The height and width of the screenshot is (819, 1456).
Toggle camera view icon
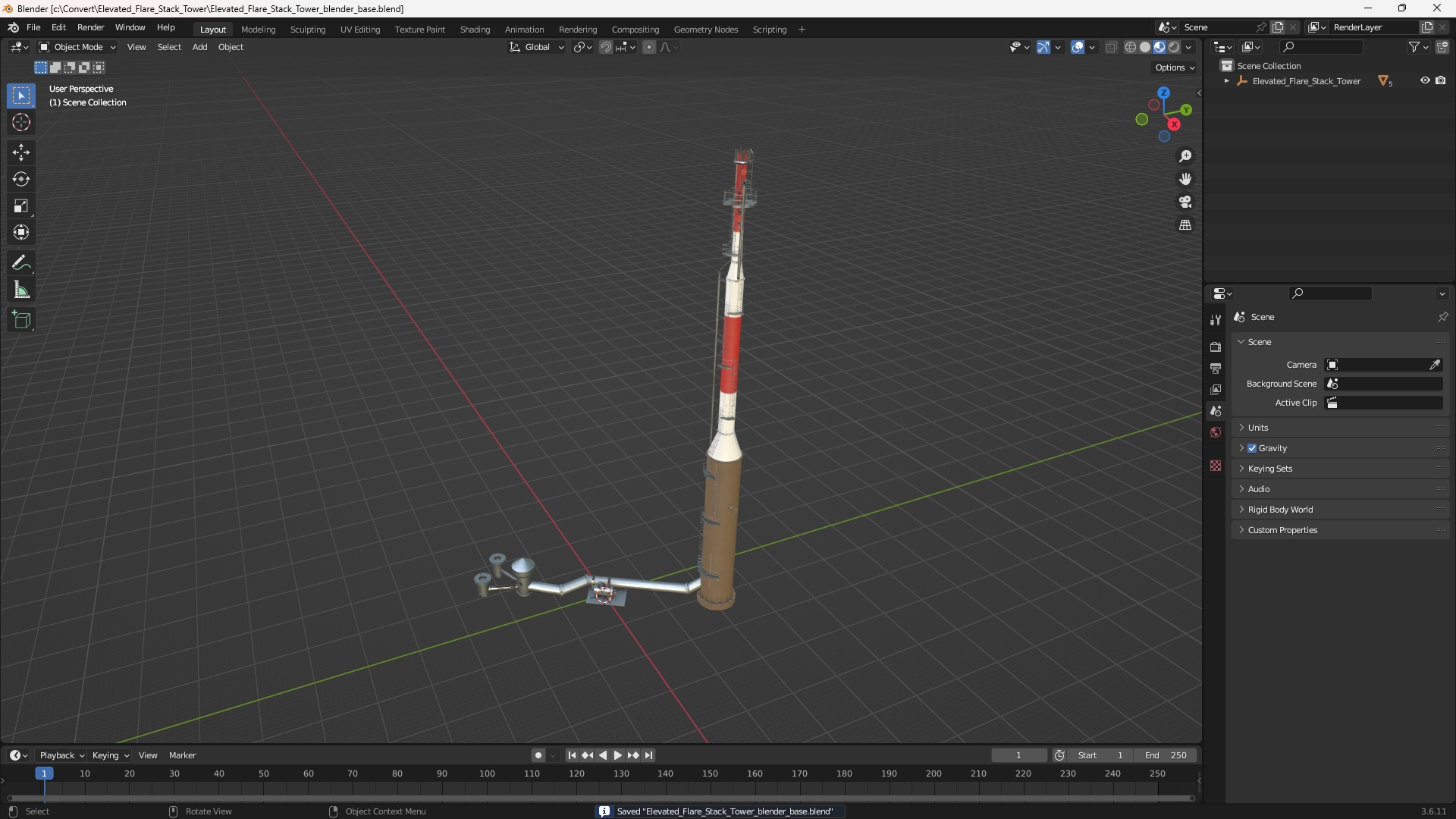click(1185, 202)
